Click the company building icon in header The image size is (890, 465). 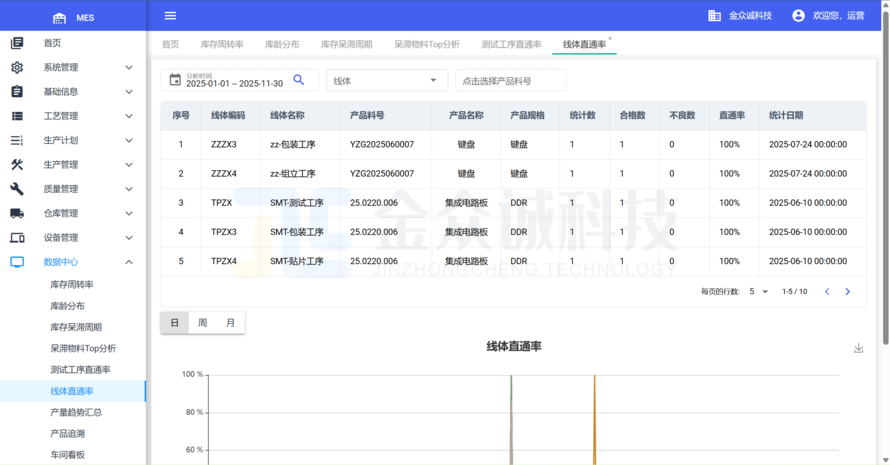click(714, 16)
